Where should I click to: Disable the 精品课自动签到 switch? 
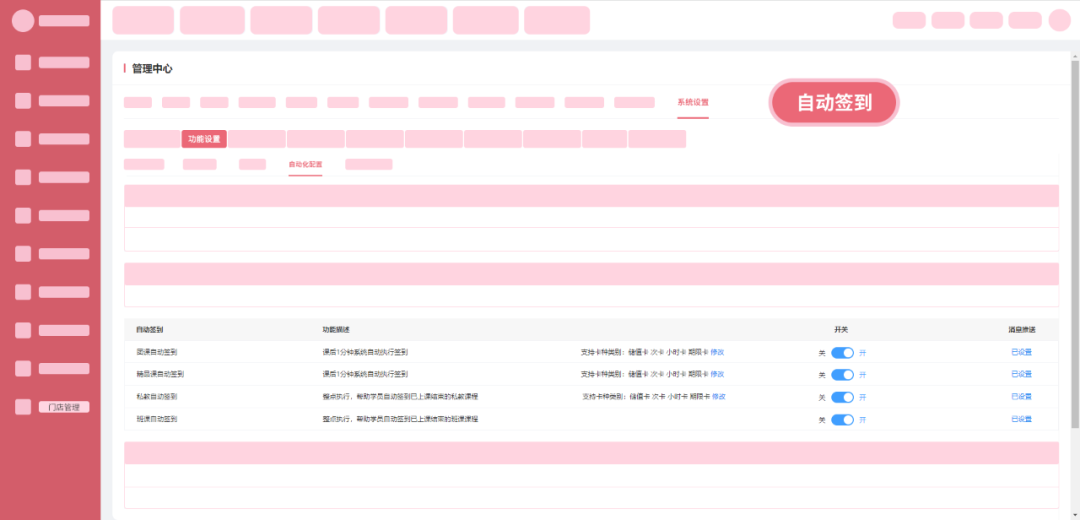tap(842, 374)
